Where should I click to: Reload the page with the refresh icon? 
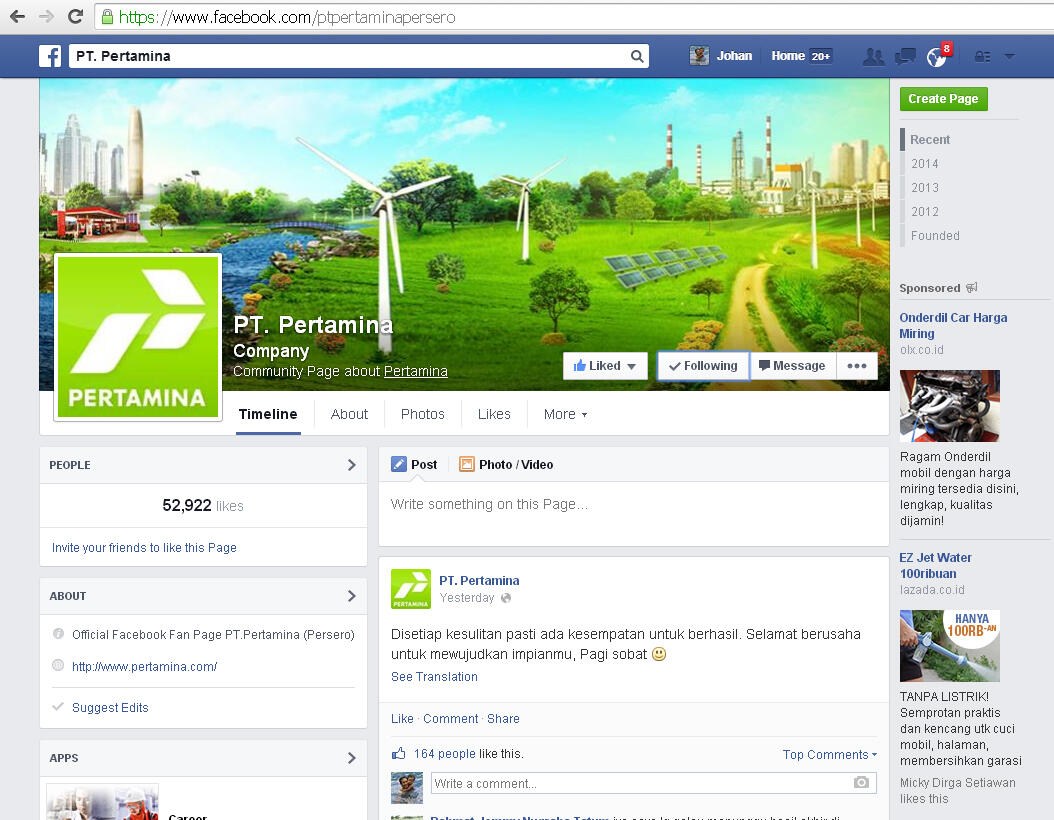[x=75, y=16]
